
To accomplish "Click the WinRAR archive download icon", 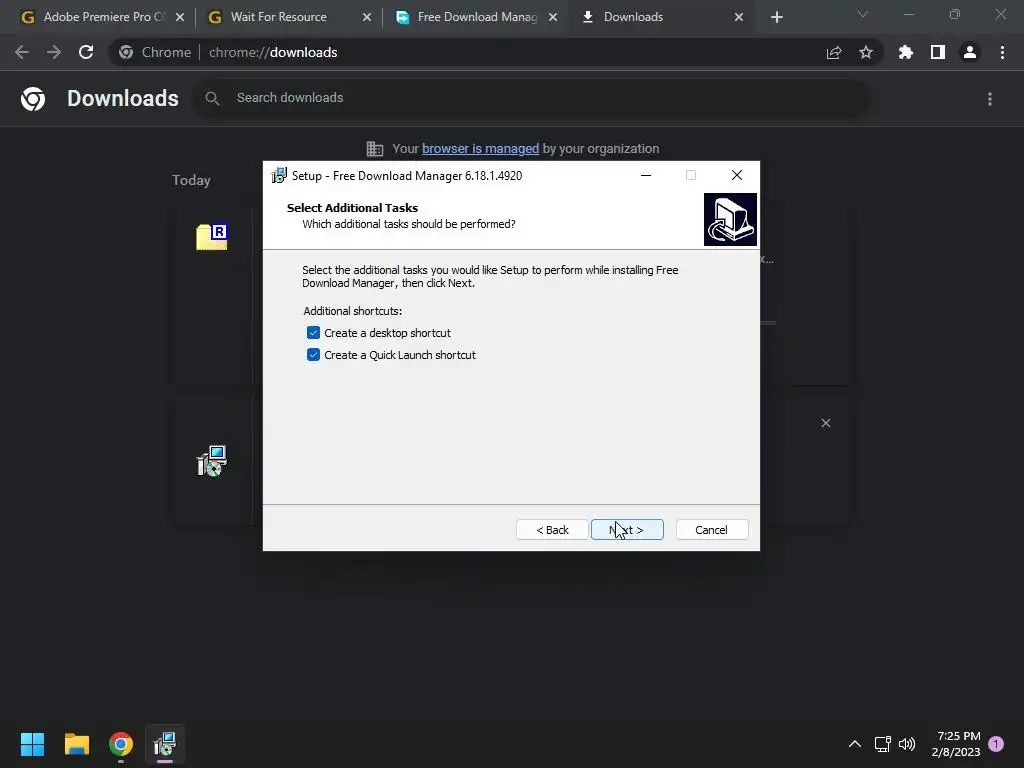I will [x=212, y=236].
